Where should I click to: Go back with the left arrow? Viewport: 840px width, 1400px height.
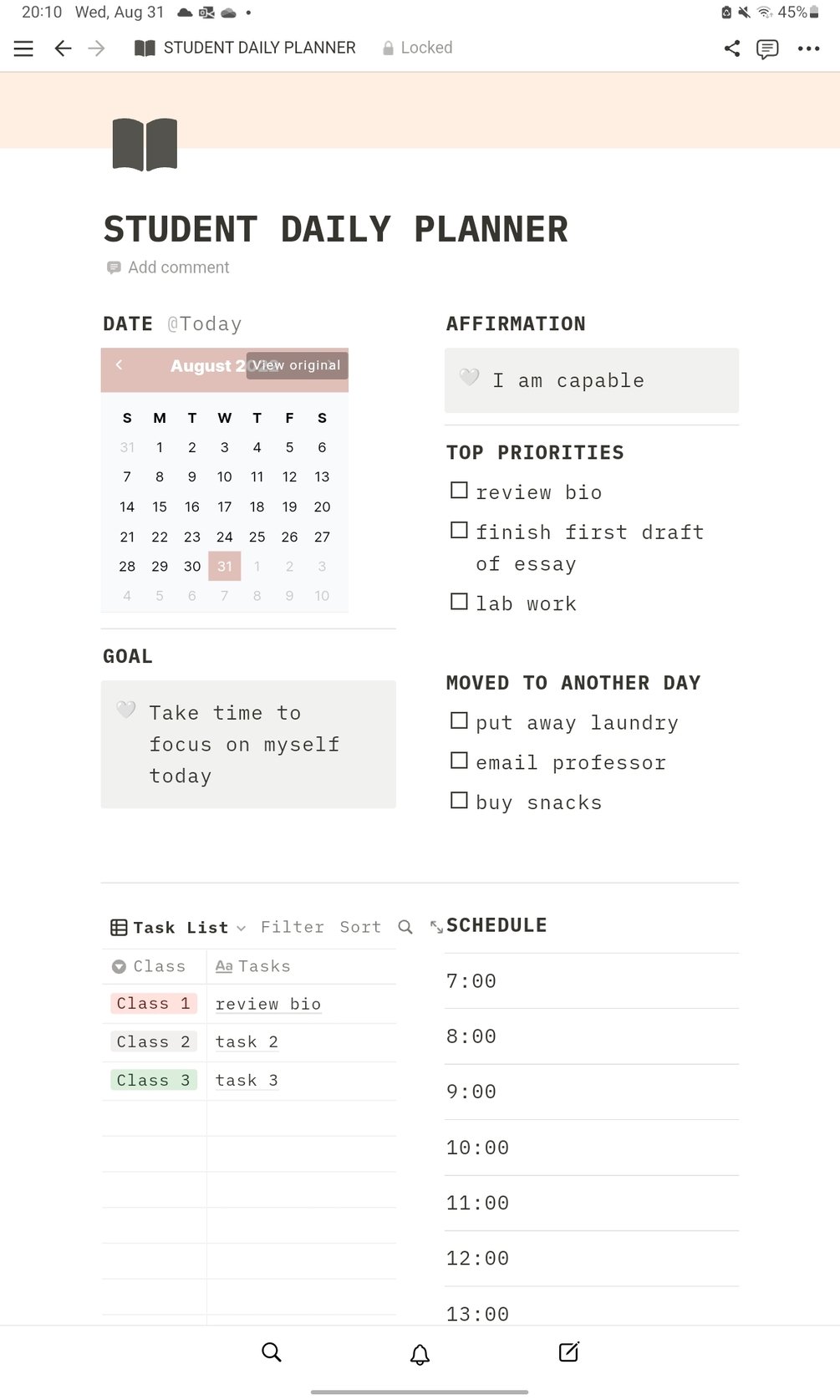(x=63, y=48)
